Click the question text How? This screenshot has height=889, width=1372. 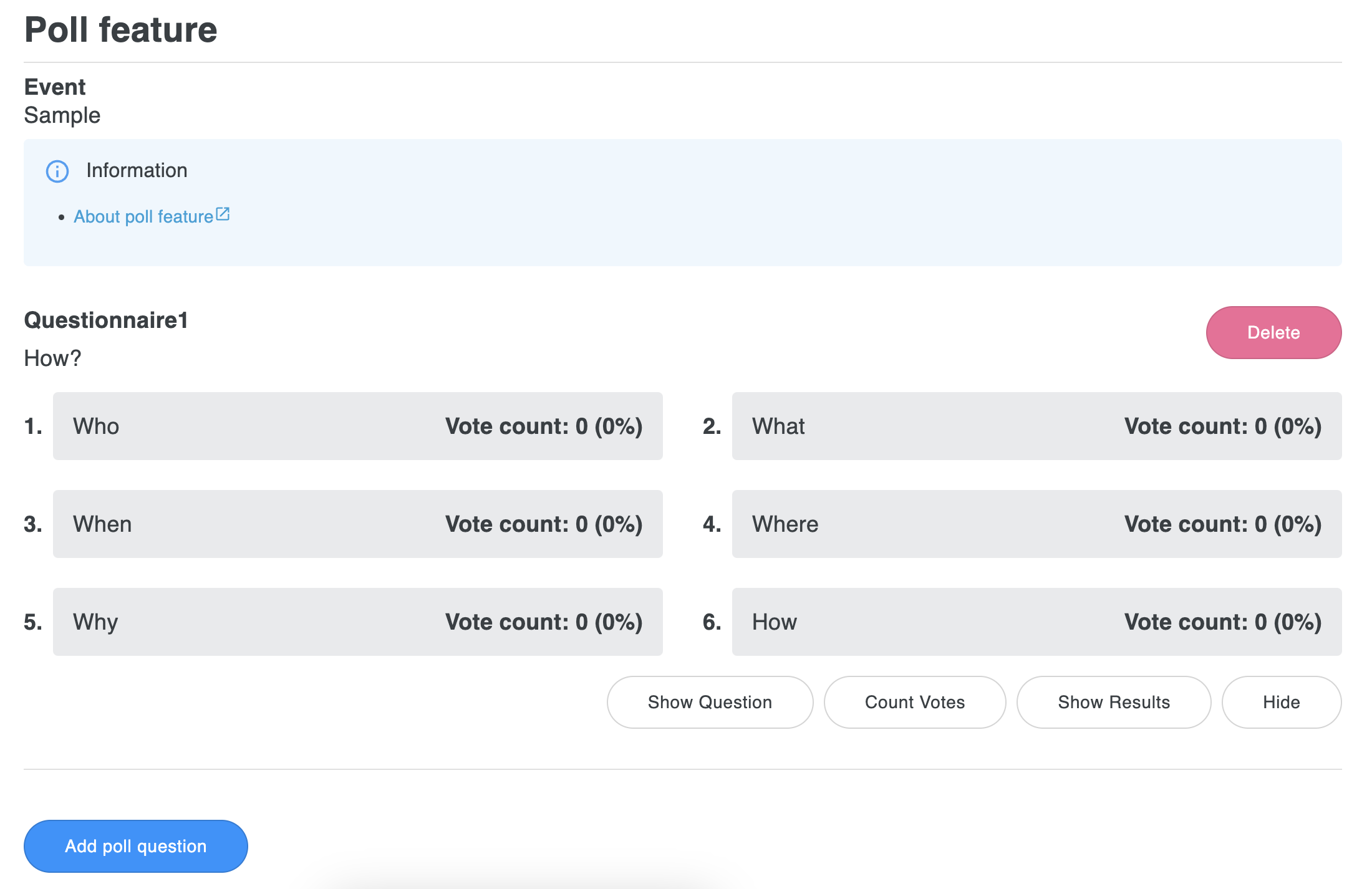(x=52, y=358)
